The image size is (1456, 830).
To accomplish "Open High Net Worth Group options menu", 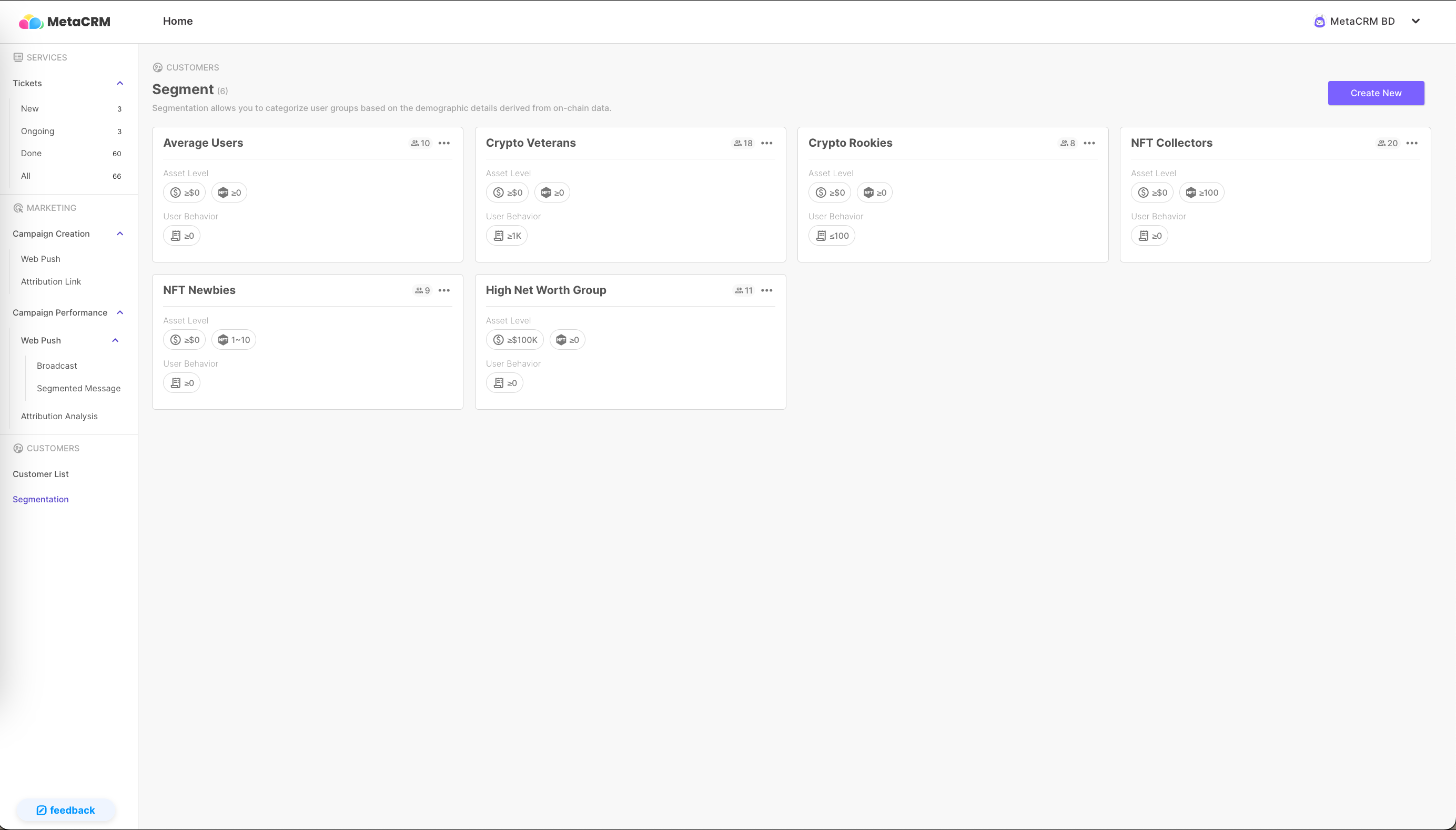I will [x=767, y=290].
